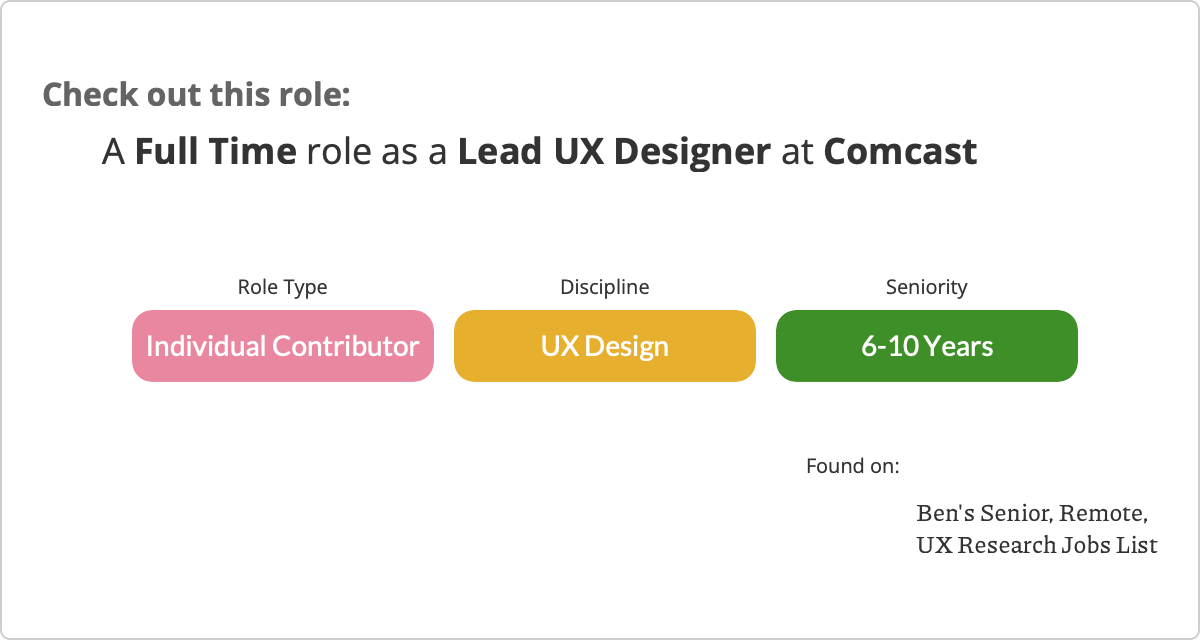Image resolution: width=1200 pixels, height=640 pixels.
Task: Click "UX Research" in the list name
Action: click(986, 546)
